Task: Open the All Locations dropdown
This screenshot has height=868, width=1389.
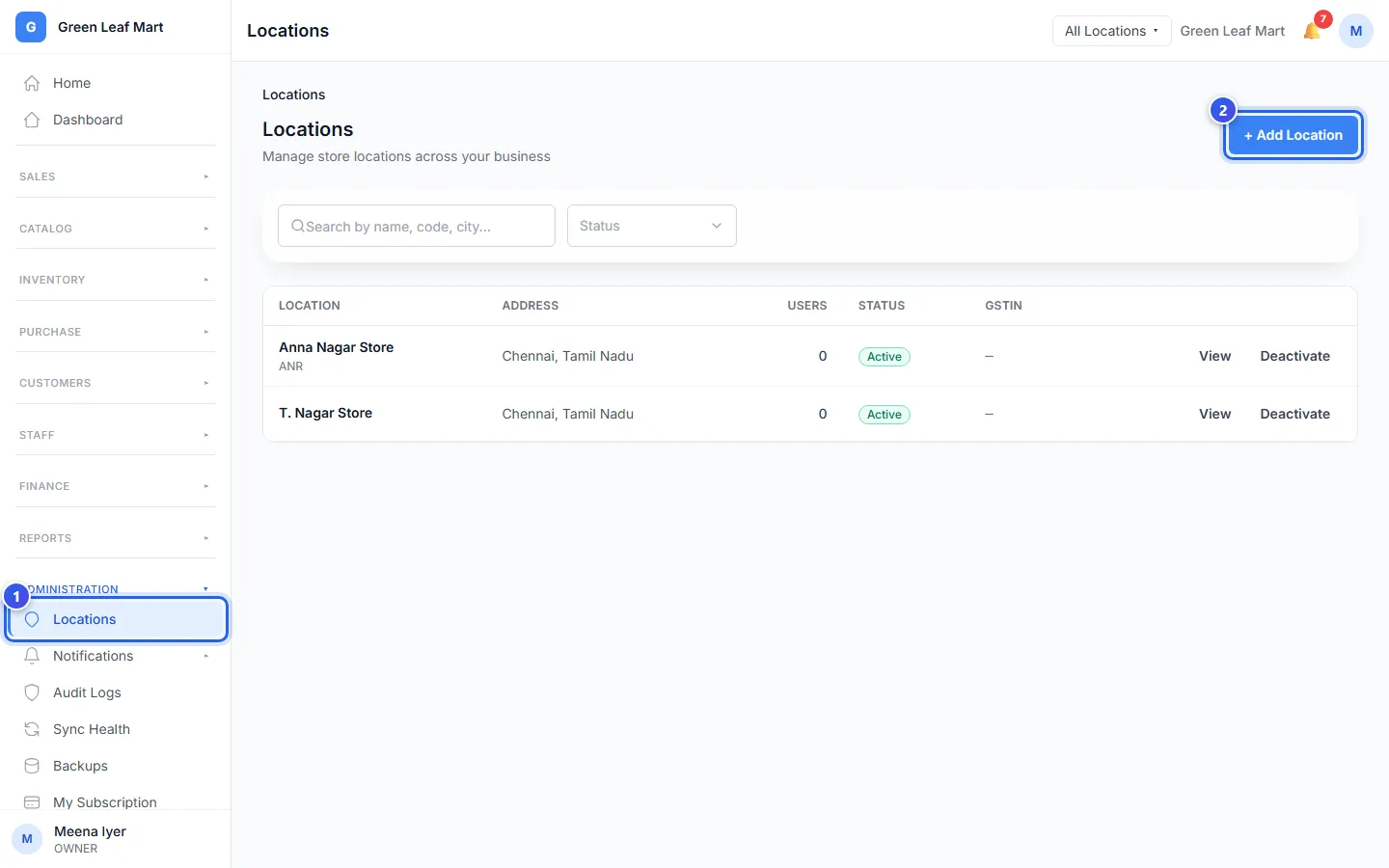Action: point(1111,31)
